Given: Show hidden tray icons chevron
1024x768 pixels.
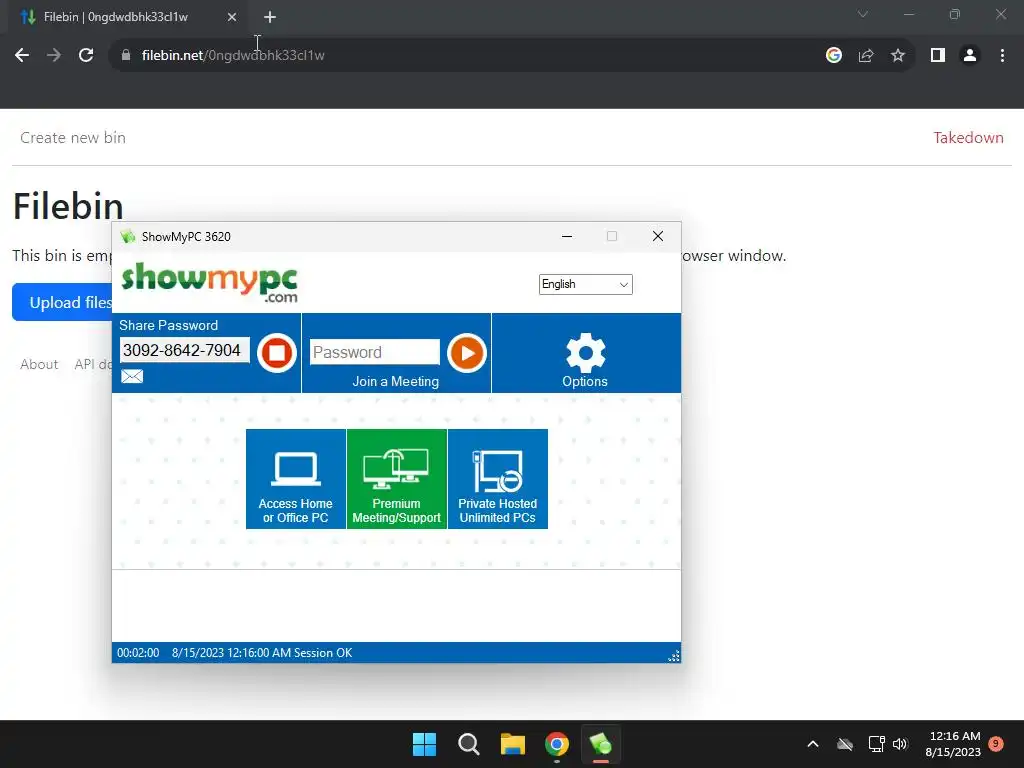Looking at the screenshot, I should tap(813, 744).
